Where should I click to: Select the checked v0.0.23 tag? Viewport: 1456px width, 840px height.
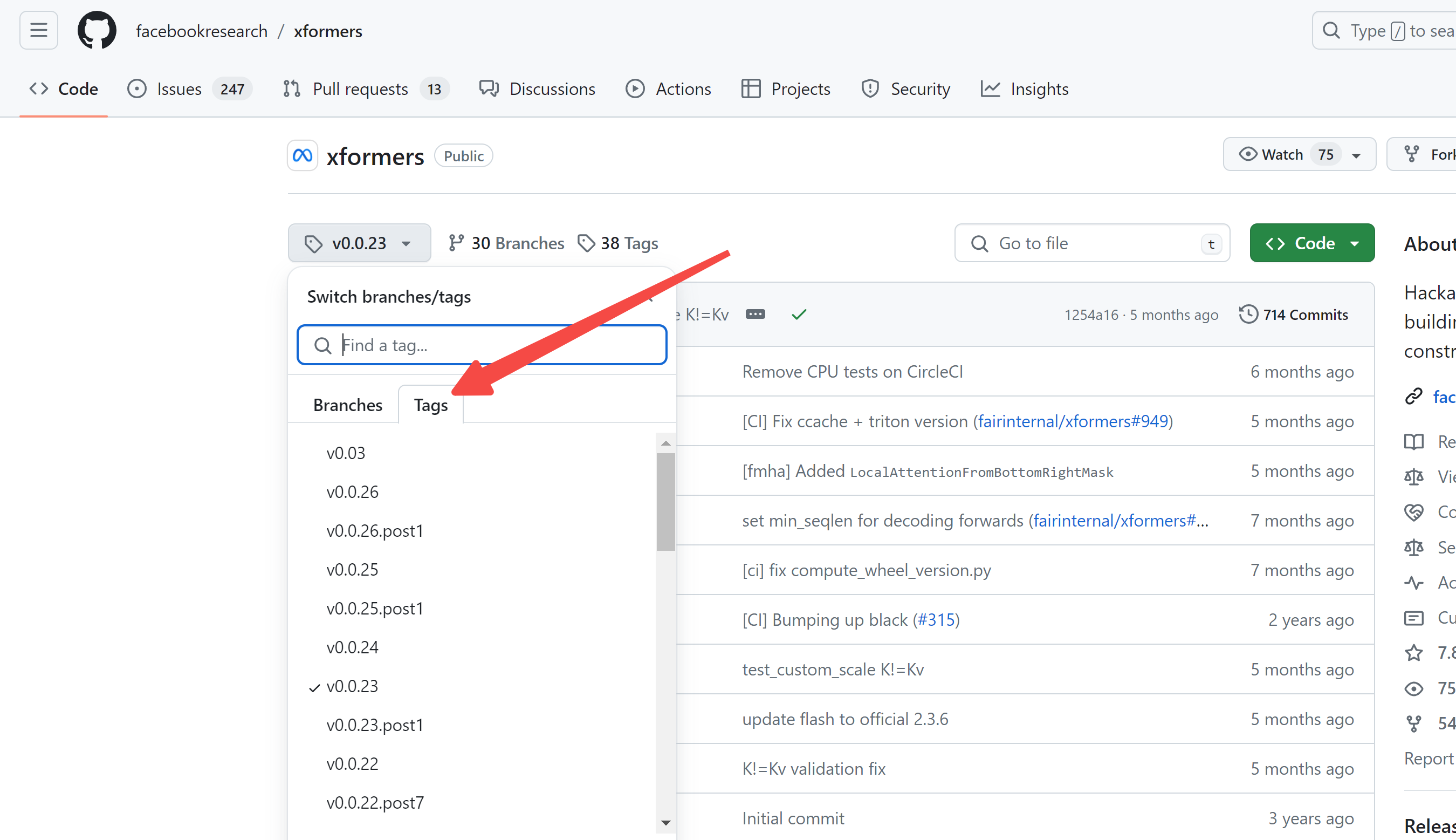(352, 687)
